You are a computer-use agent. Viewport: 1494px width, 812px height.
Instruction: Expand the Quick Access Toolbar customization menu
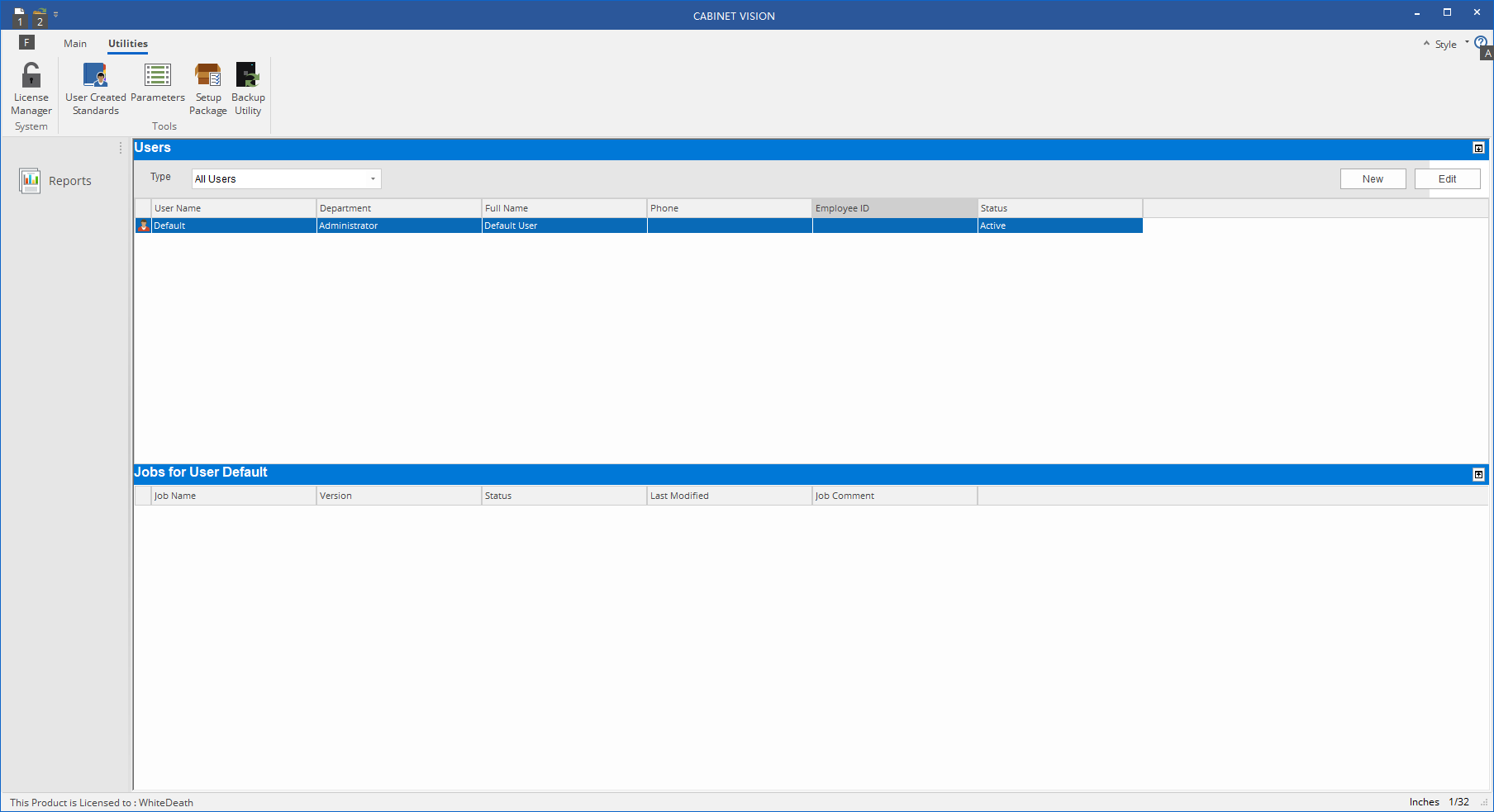click(55, 13)
